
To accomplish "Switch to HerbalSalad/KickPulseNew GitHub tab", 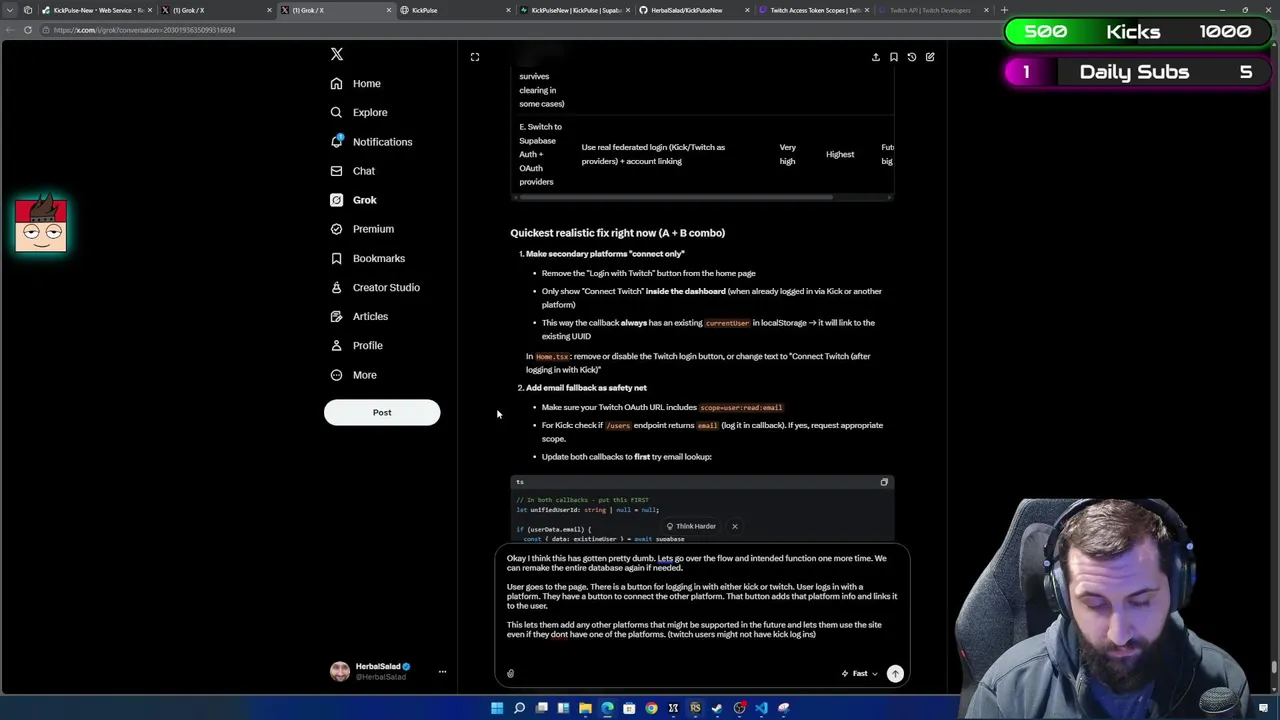I will pyautogui.click(x=693, y=10).
